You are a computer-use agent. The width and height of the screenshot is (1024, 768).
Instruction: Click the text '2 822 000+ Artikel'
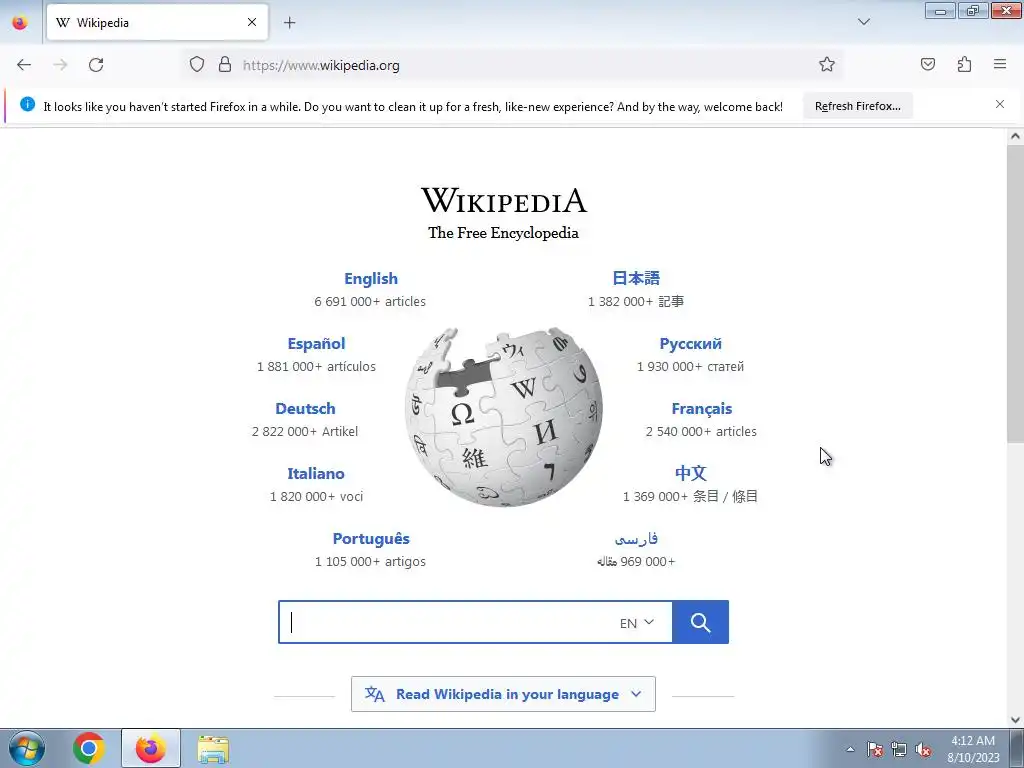coord(305,432)
